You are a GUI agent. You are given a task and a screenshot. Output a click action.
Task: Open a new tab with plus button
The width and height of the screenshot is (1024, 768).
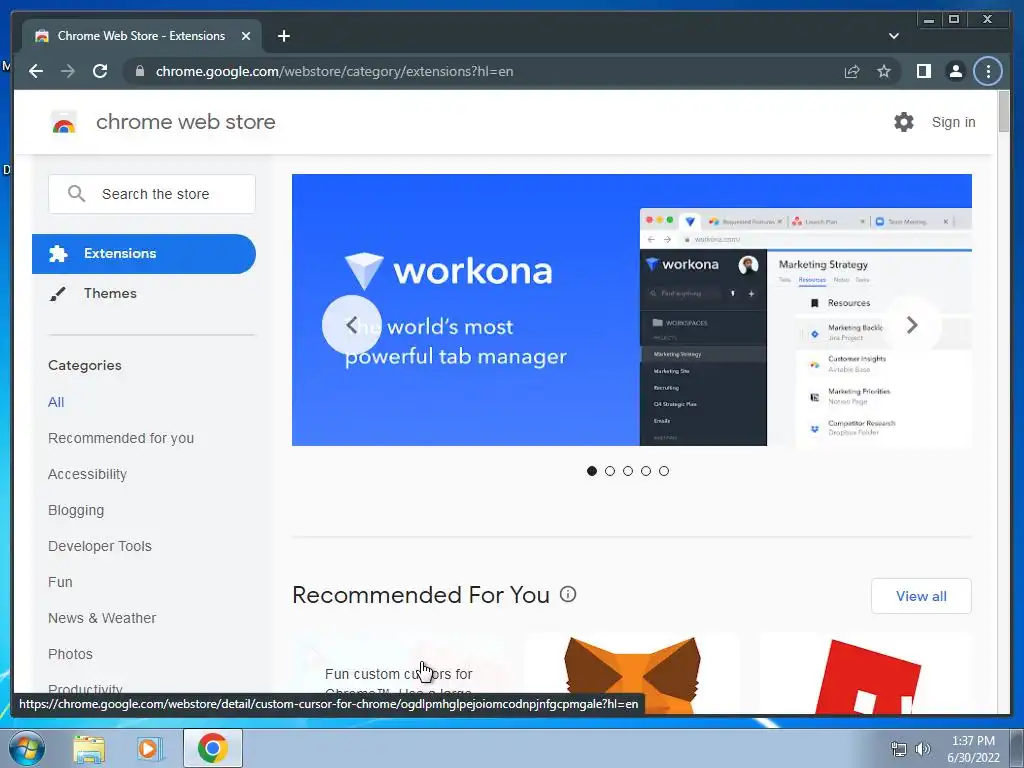(283, 36)
